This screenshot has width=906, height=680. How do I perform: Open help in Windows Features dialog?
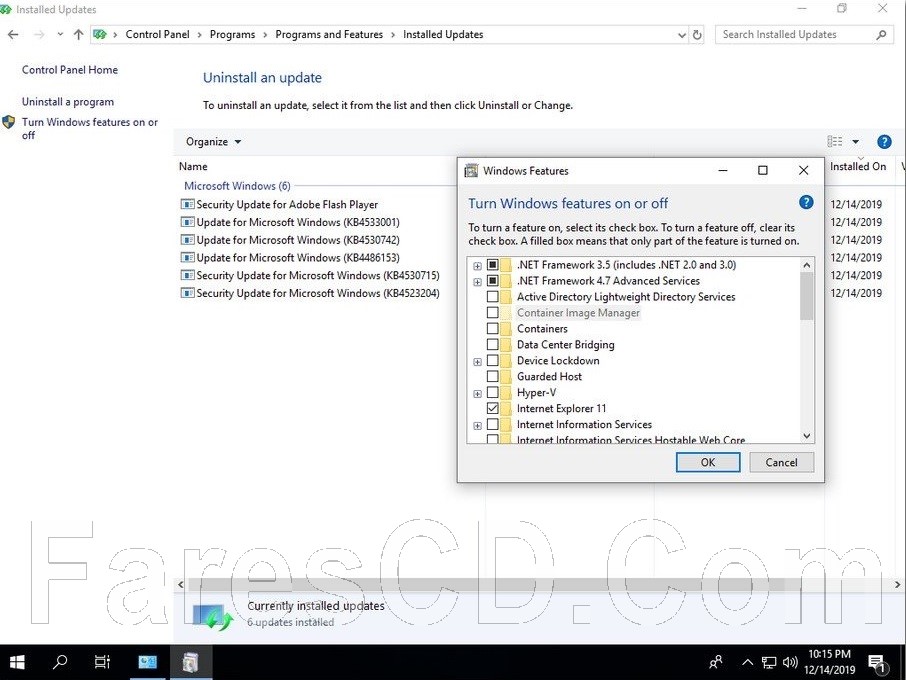806,202
